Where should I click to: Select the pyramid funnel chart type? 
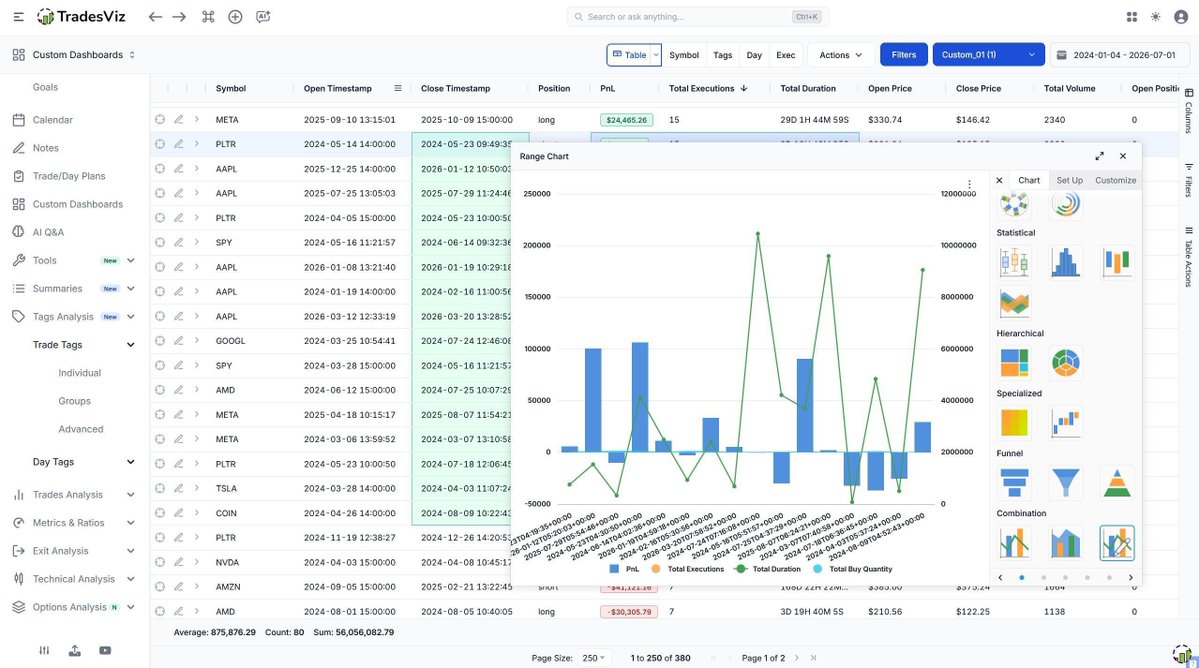pos(1117,483)
